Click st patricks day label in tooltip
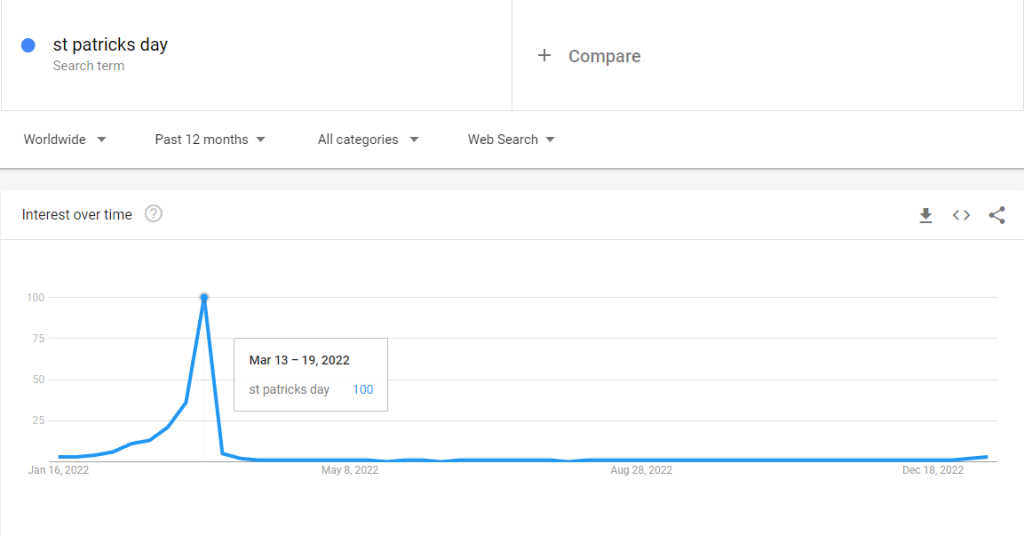The width and height of the screenshot is (1024, 536). 289,390
